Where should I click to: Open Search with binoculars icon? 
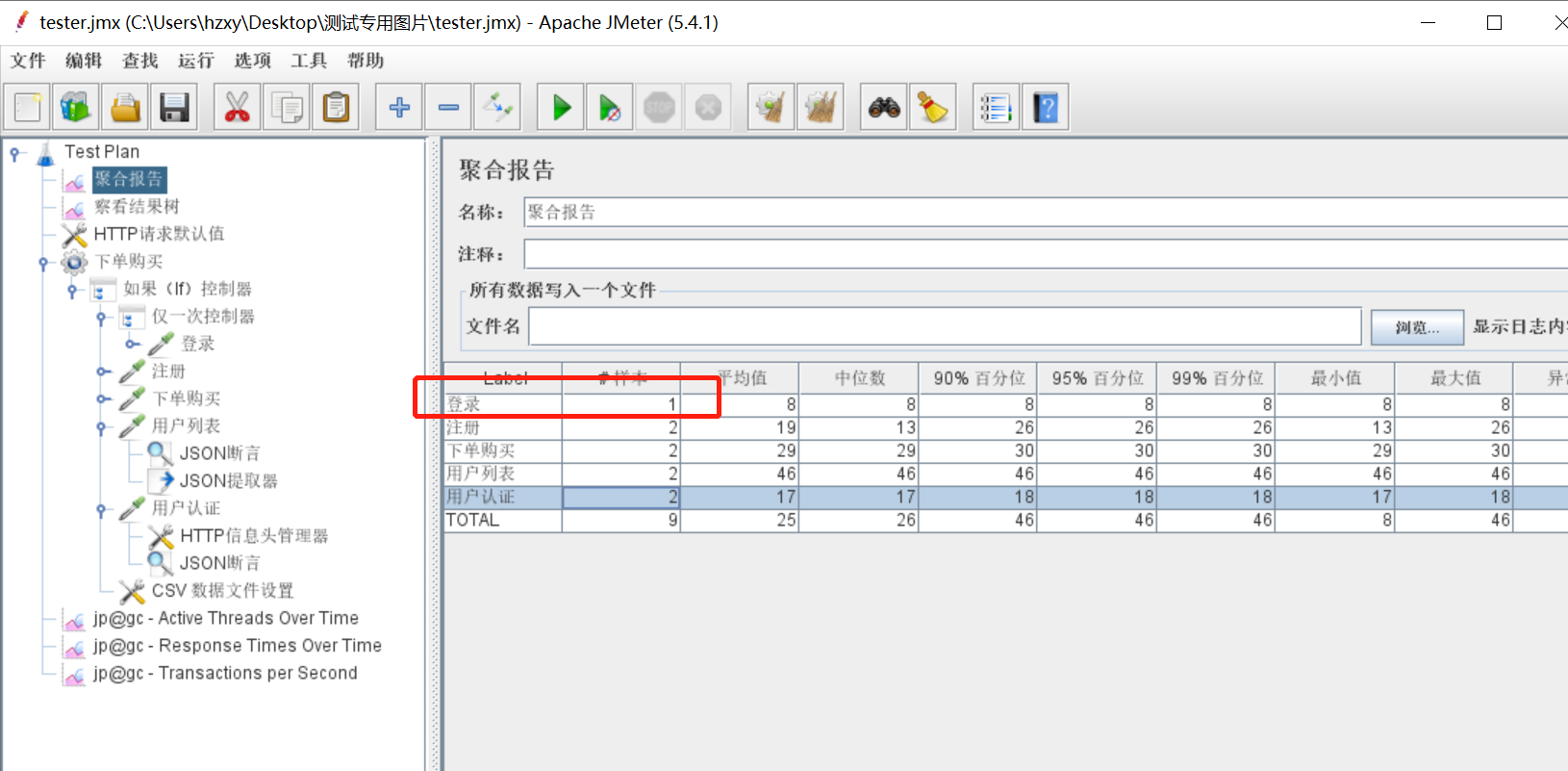pyautogui.click(x=884, y=107)
